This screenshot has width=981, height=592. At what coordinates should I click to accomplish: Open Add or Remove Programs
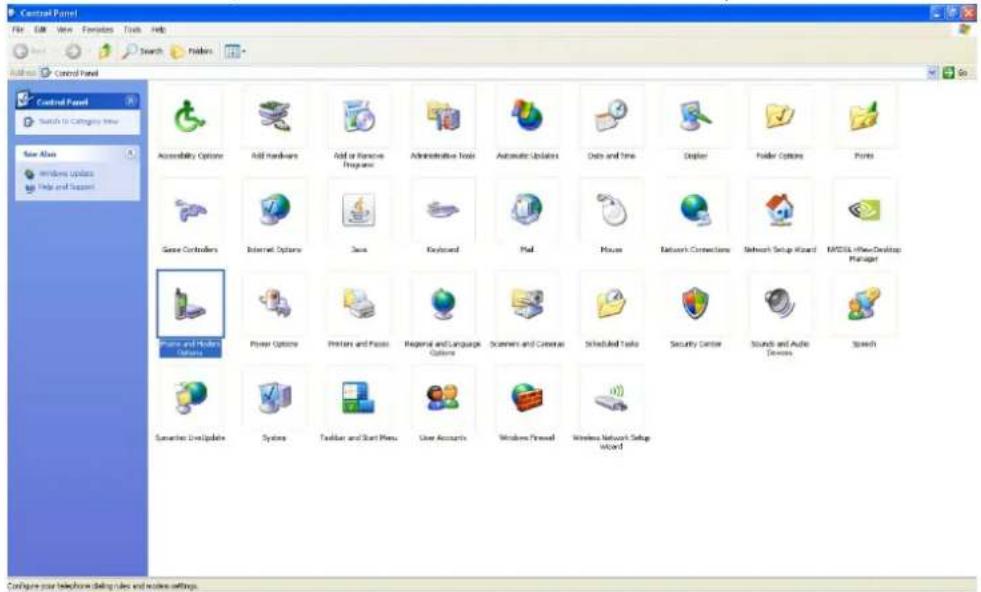[x=358, y=117]
